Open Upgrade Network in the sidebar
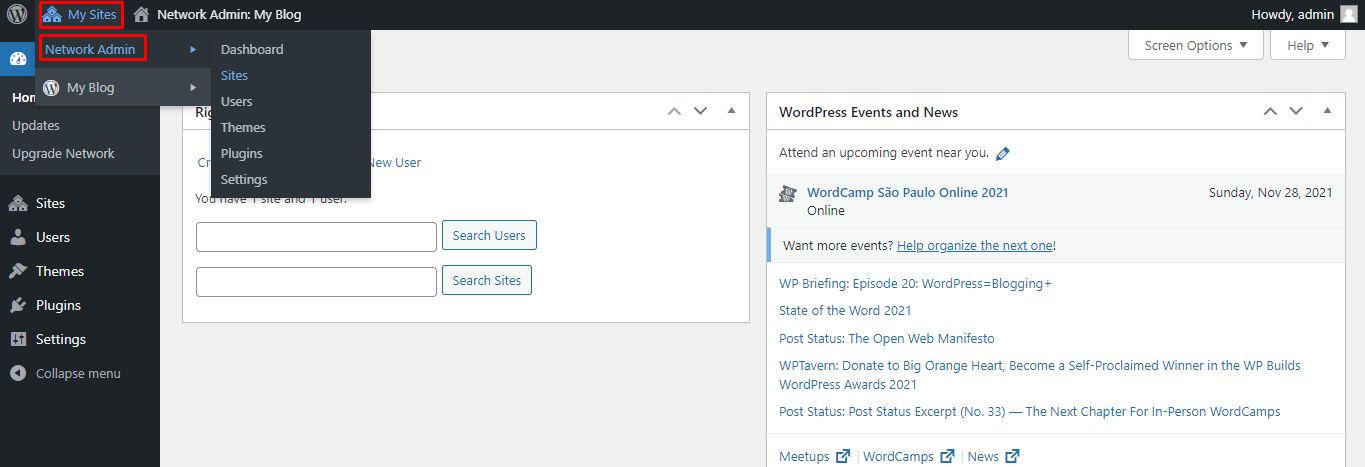1365x467 pixels. tap(63, 153)
